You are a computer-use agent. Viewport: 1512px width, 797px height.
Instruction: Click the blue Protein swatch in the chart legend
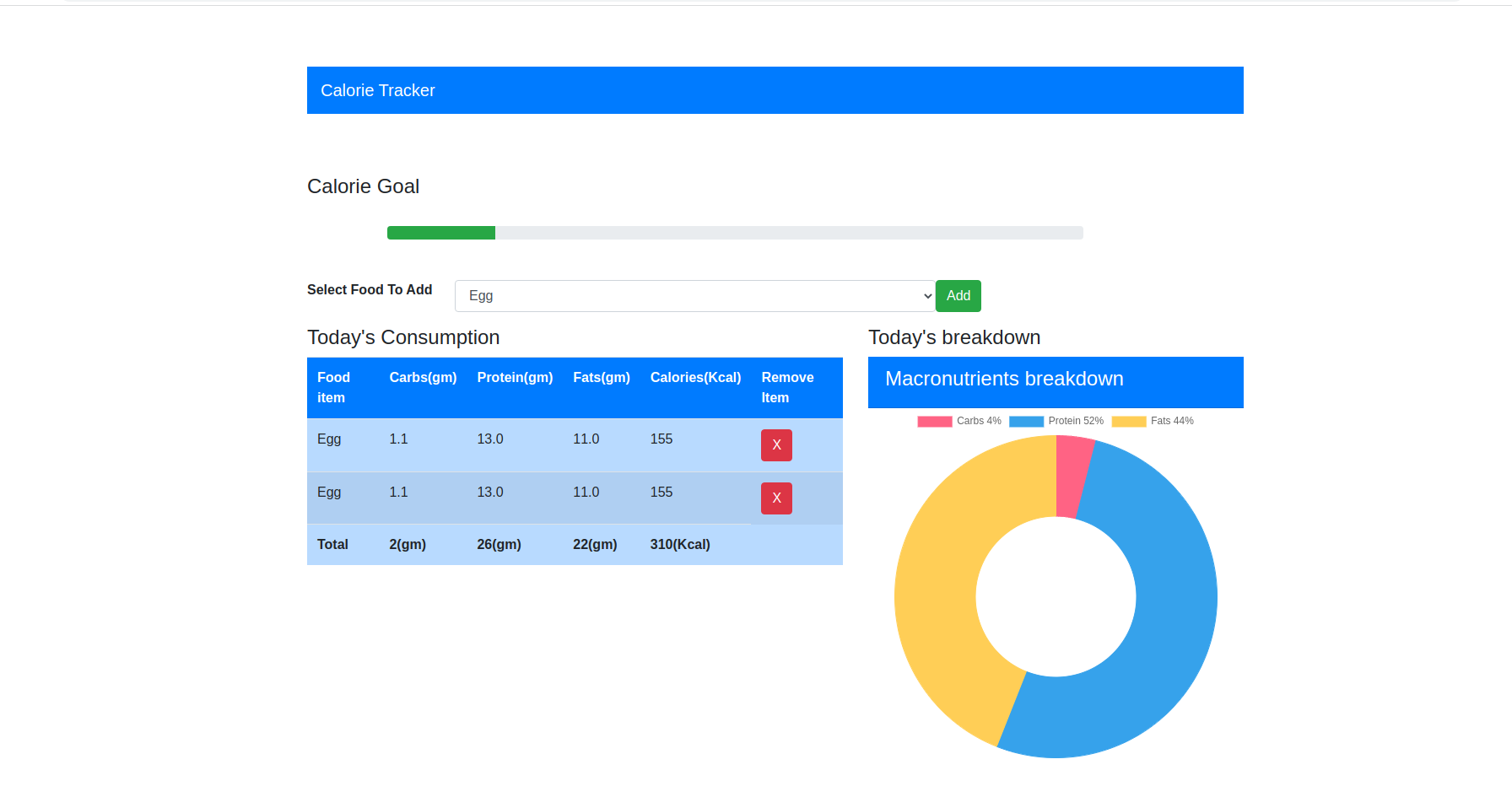[x=1025, y=420]
